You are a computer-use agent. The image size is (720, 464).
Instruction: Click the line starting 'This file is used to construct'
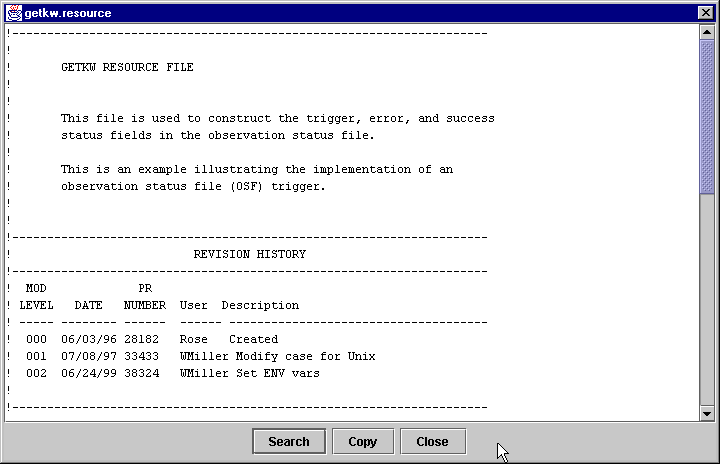click(x=277, y=119)
